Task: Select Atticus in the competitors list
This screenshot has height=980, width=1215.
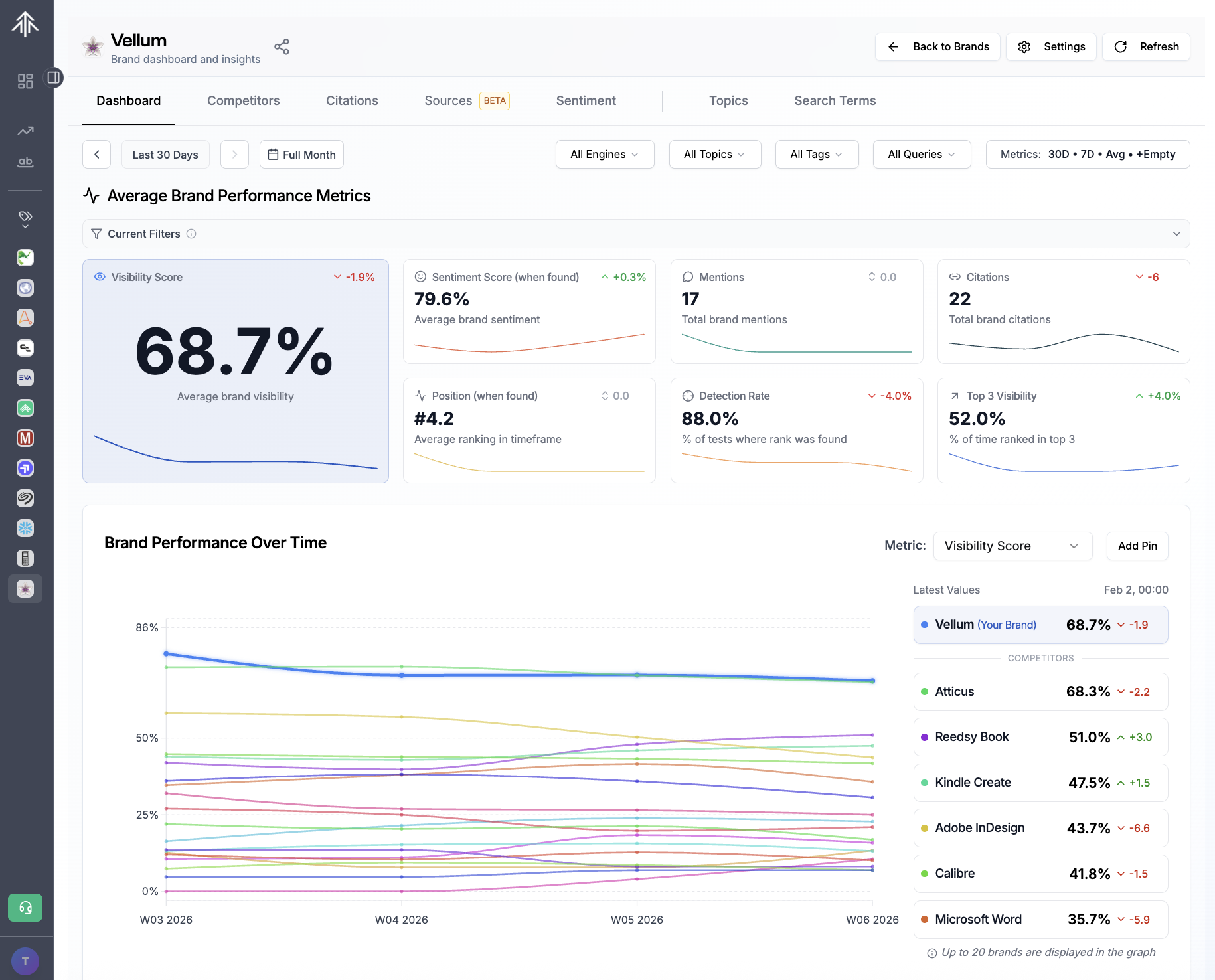Action: coord(1040,691)
